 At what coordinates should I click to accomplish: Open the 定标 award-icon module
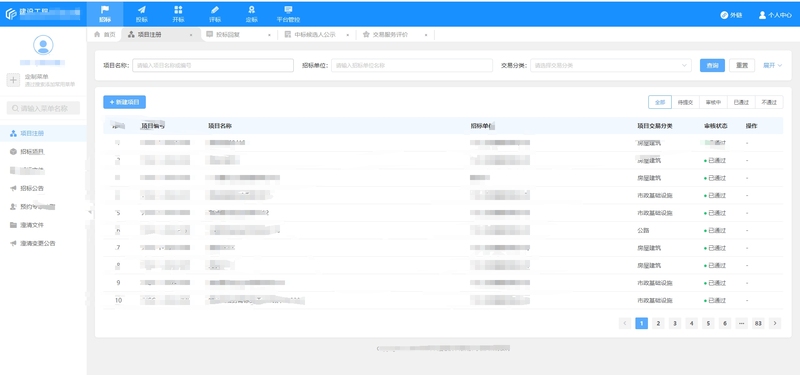tap(252, 14)
